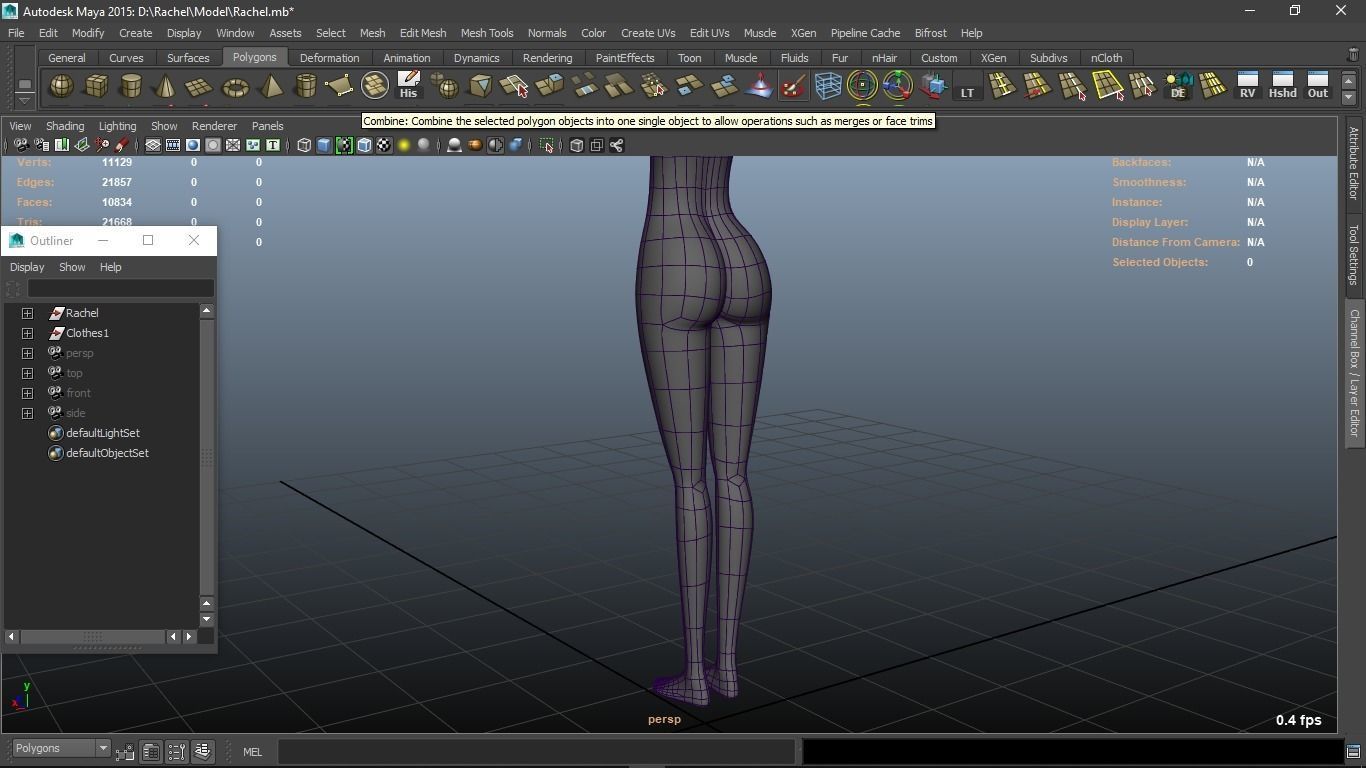Switch to the nCloth shelf tab
This screenshot has width=1366, height=768.
click(x=1106, y=58)
